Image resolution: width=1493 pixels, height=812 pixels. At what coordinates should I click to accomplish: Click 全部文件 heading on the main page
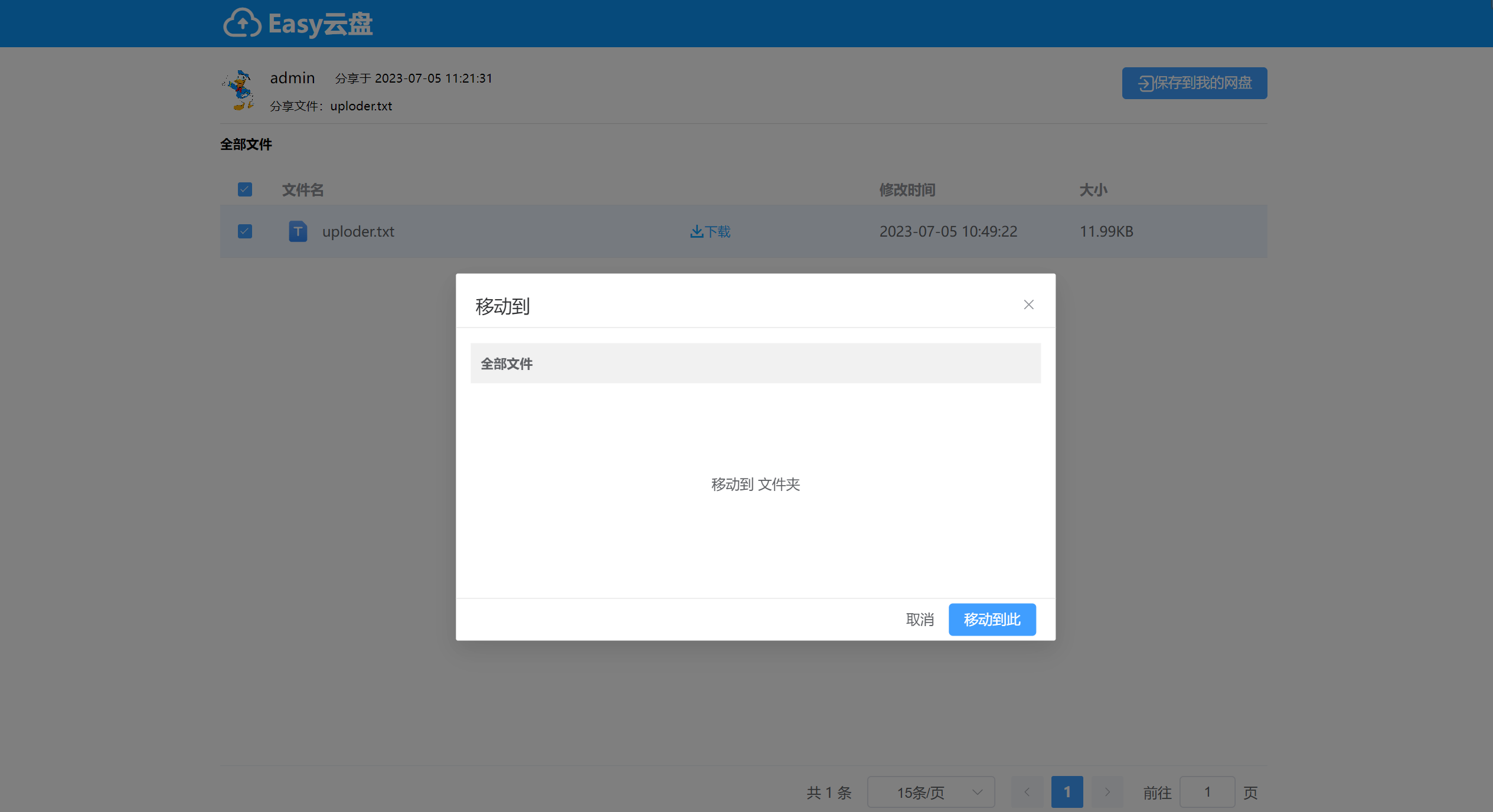click(x=246, y=145)
